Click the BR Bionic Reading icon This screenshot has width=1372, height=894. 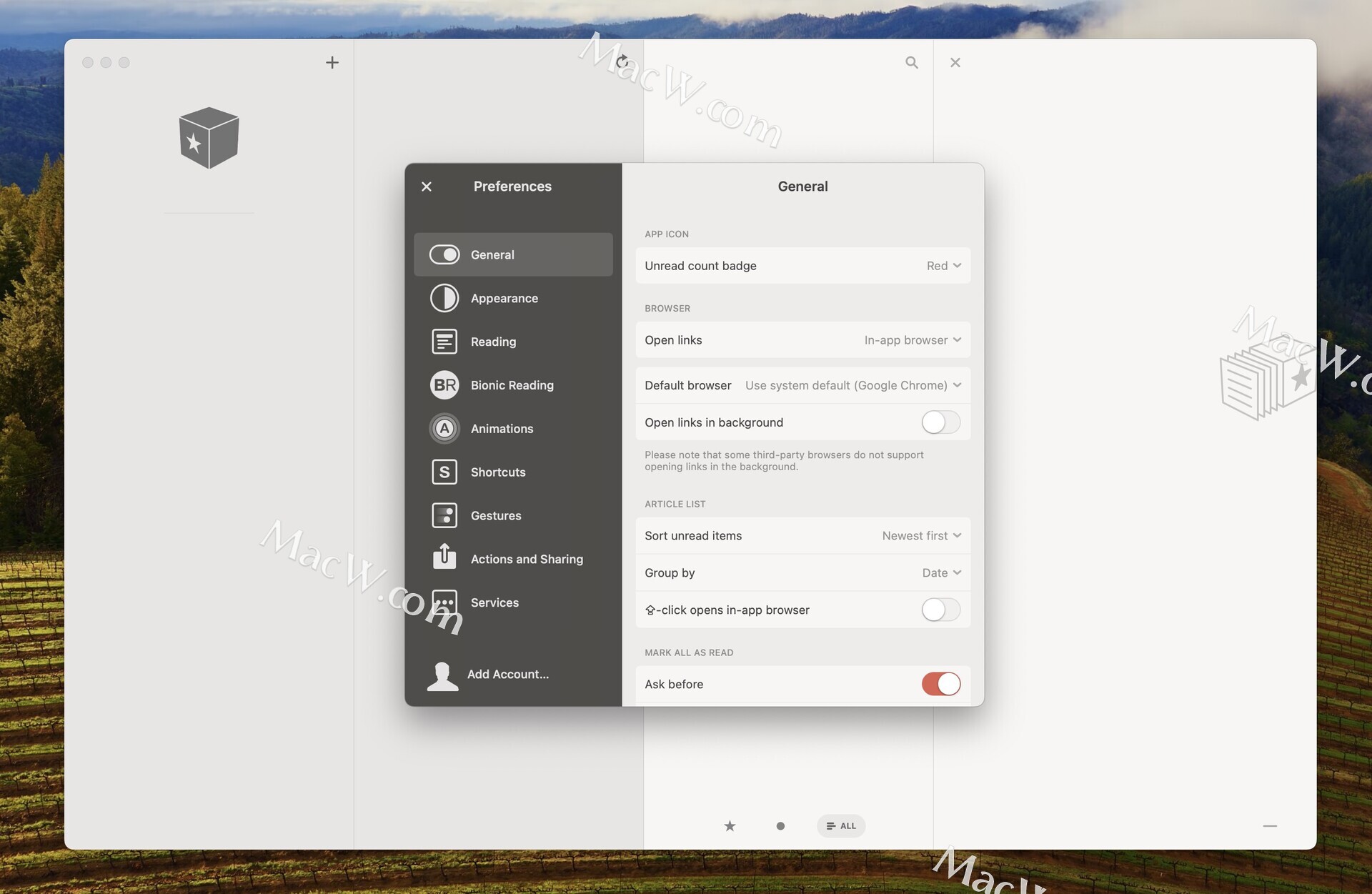(x=444, y=385)
